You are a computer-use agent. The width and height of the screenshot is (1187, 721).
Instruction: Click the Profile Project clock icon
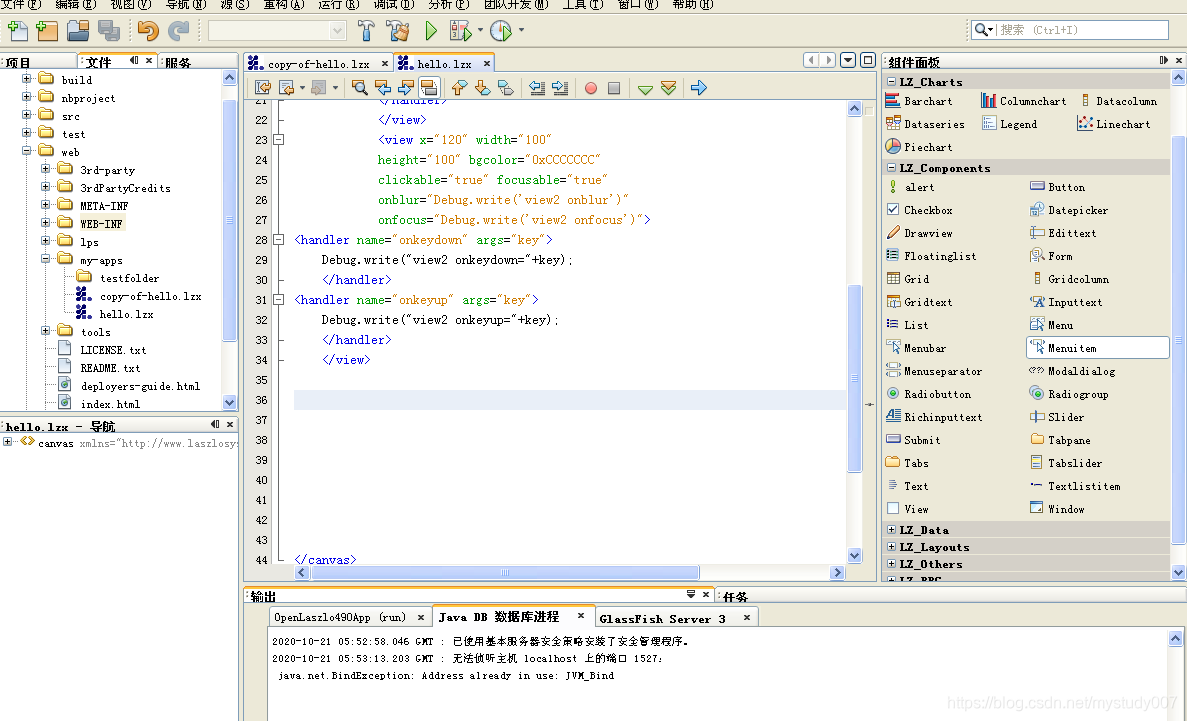coord(501,30)
